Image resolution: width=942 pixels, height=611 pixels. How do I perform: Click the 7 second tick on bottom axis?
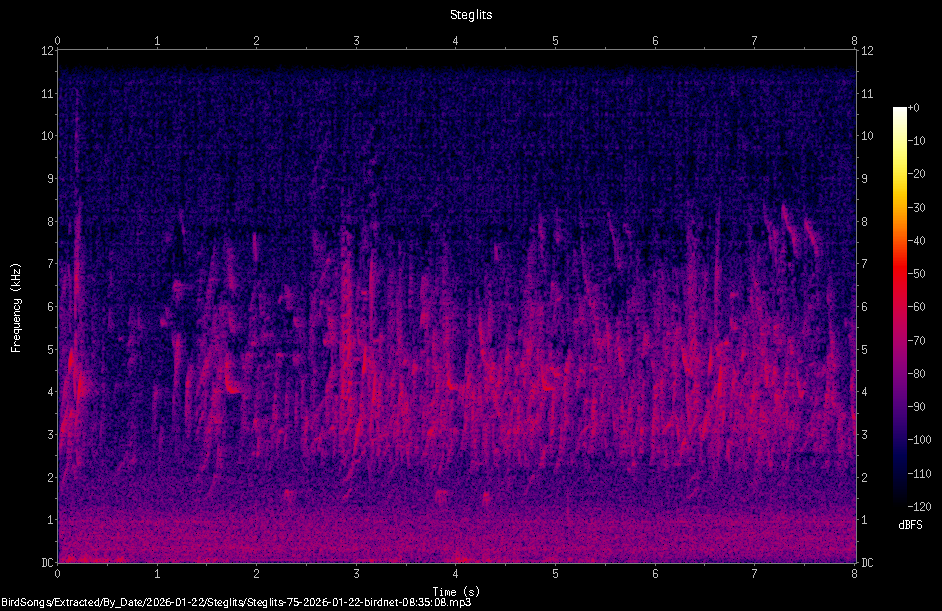pos(754,574)
